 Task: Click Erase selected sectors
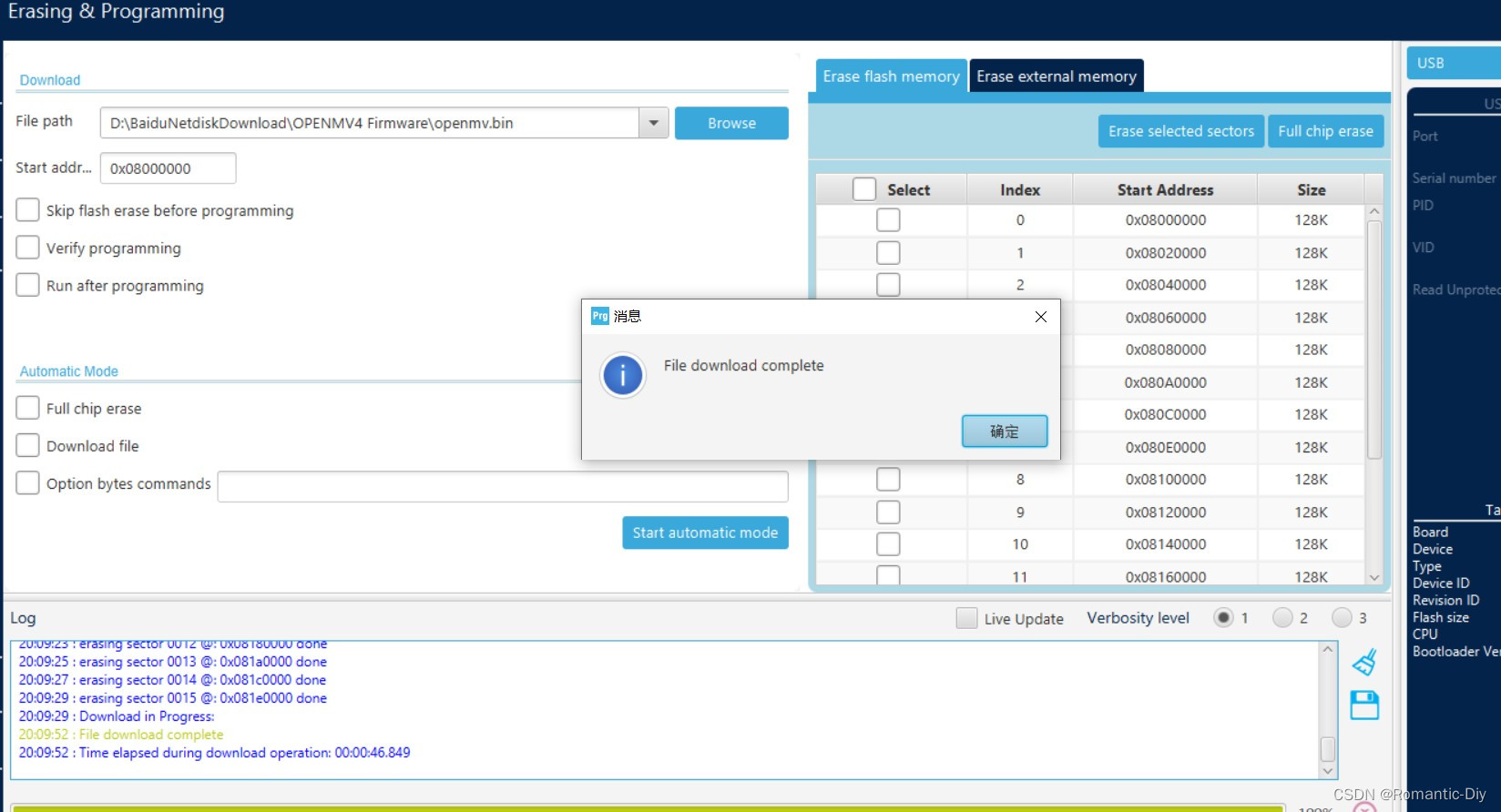pyautogui.click(x=1181, y=131)
